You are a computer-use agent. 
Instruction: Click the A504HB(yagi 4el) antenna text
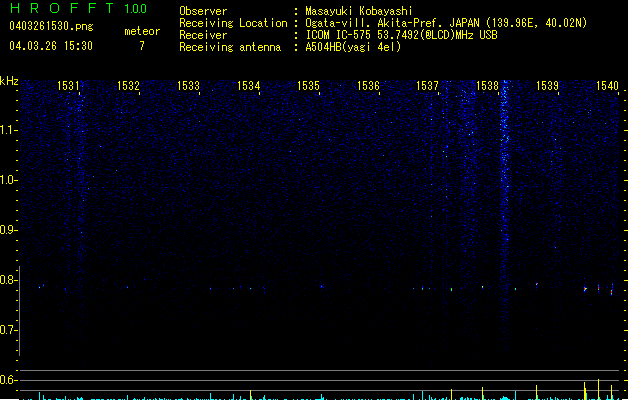click(x=353, y=47)
